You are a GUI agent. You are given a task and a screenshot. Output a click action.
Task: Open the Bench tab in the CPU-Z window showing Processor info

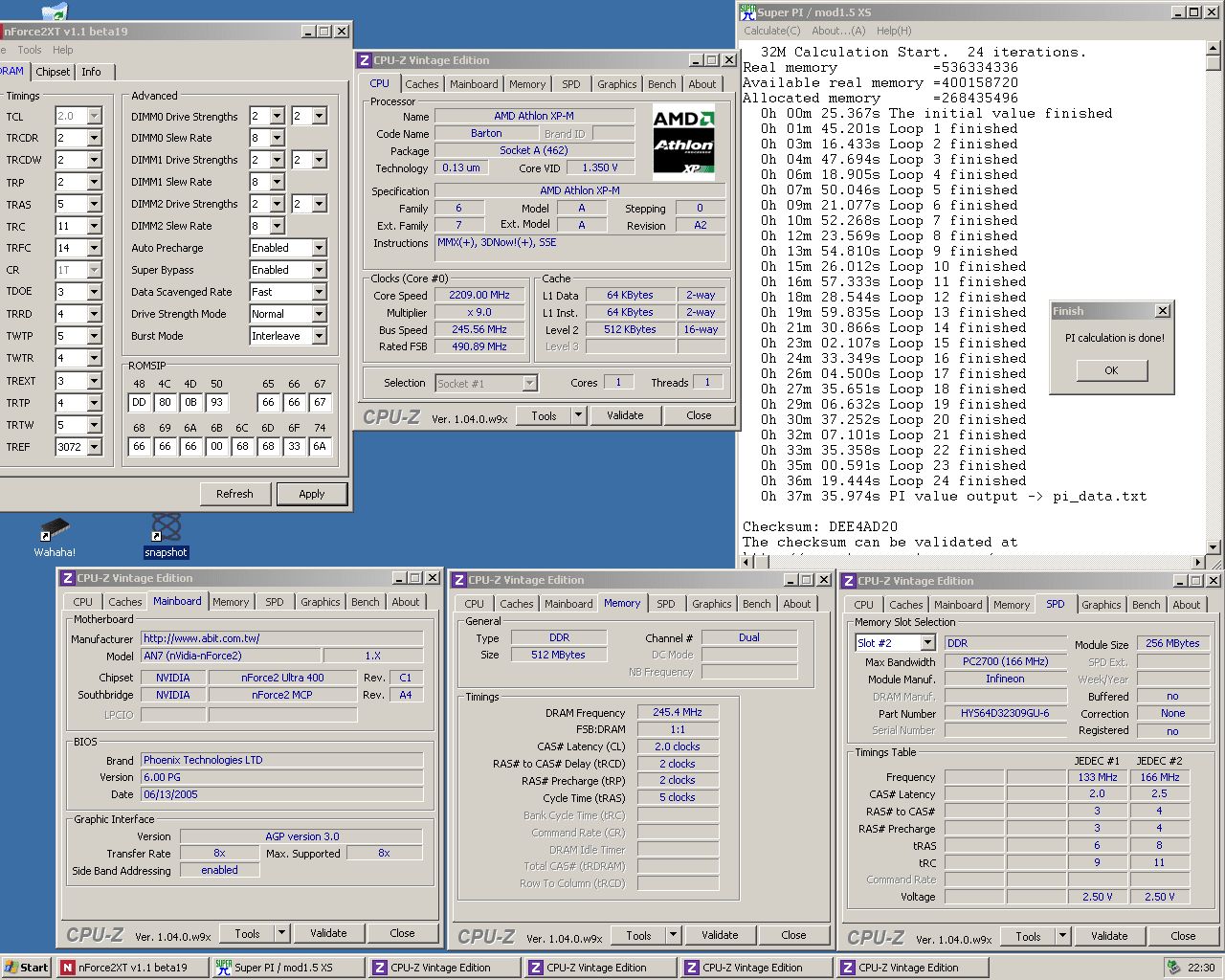[661, 84]
